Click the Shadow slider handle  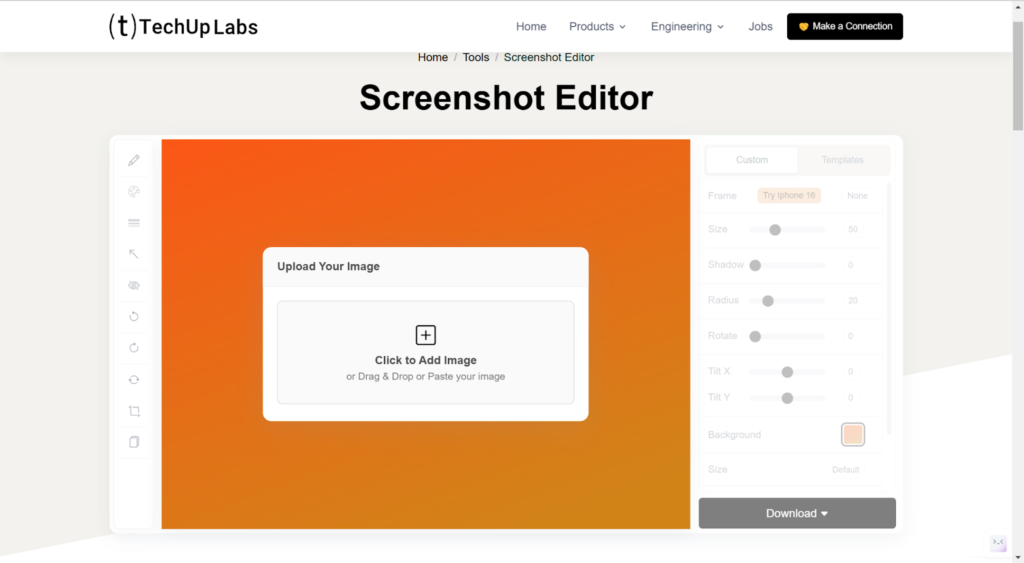[756, 265]
